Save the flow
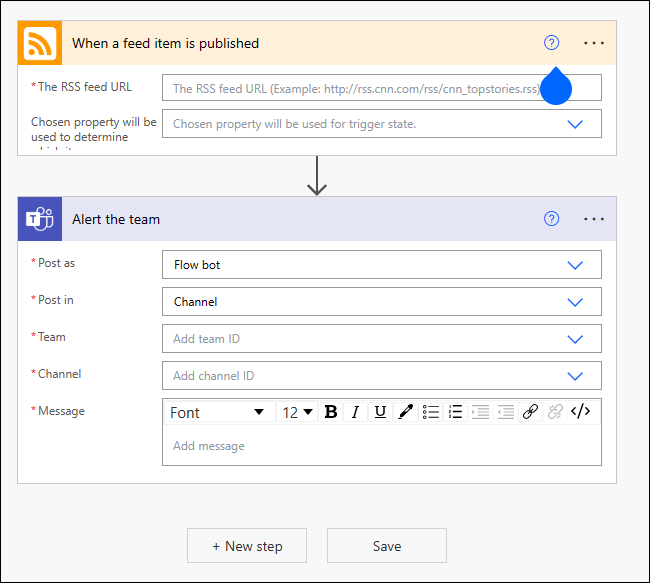Viewport: 650px width, 583px height. point(387,546)
